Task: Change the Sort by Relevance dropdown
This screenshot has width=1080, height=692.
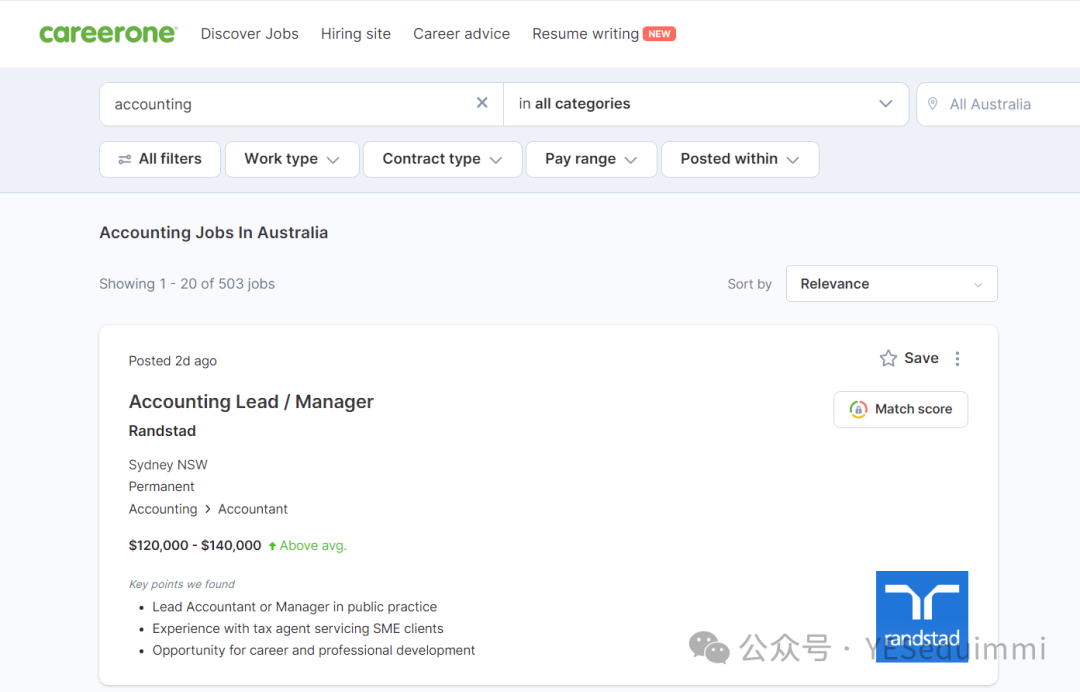Action: pos(891,284)
